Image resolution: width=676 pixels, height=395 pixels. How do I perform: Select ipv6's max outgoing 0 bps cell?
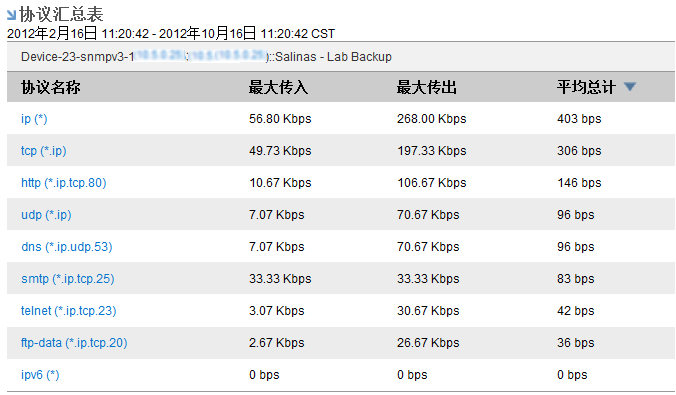tap(412, 375)
